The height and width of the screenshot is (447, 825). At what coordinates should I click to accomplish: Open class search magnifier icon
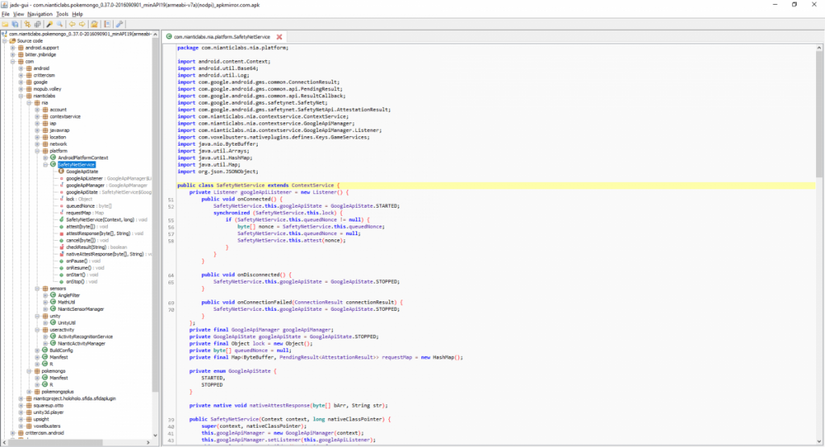59,24
